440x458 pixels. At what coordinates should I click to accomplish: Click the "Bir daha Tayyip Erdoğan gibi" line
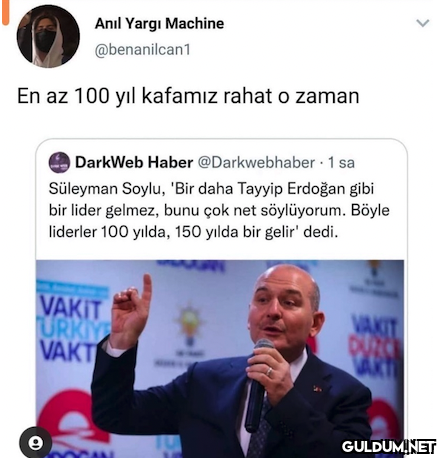coord(272,189)
